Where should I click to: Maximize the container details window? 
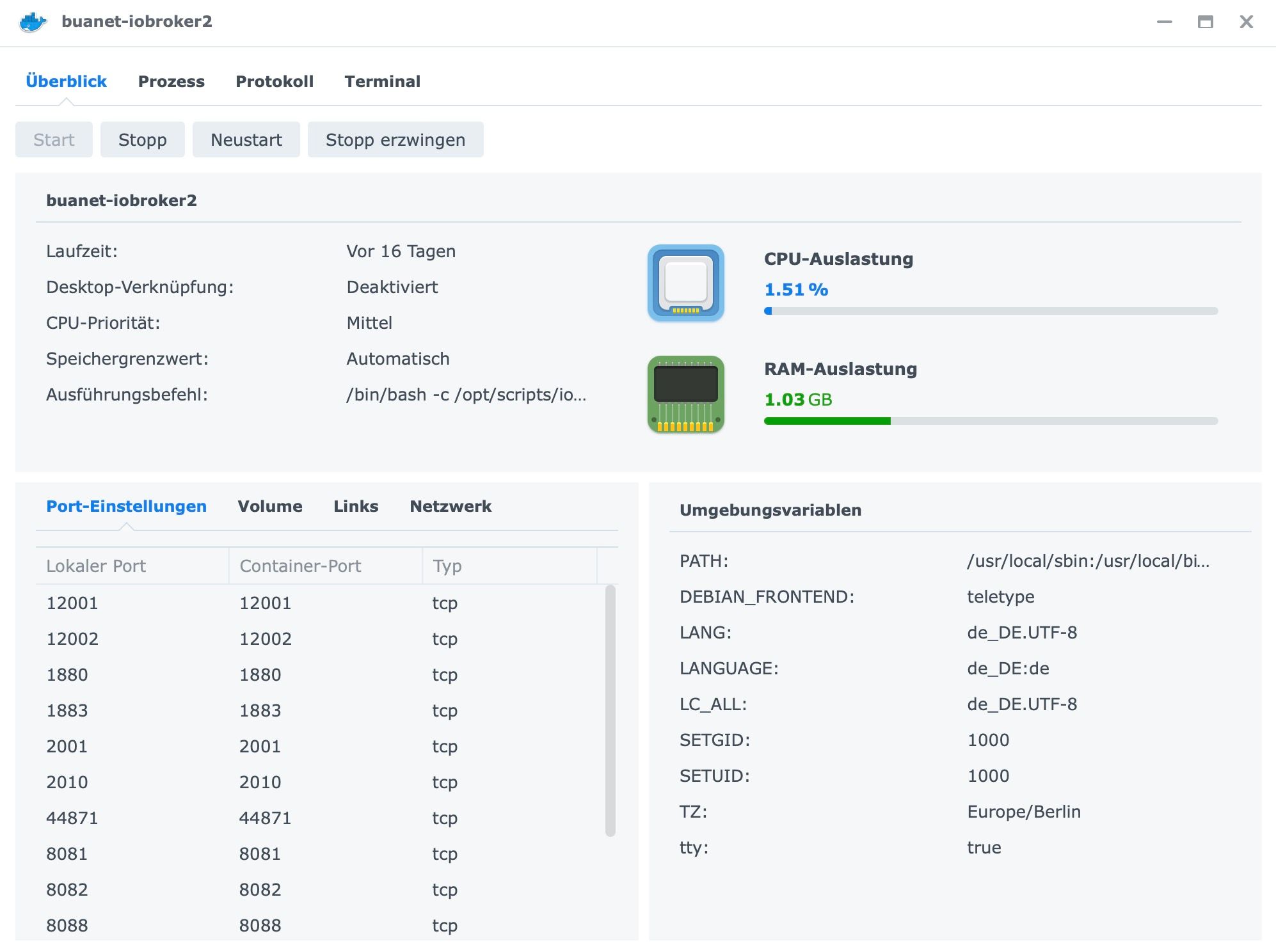(1205, 22)
